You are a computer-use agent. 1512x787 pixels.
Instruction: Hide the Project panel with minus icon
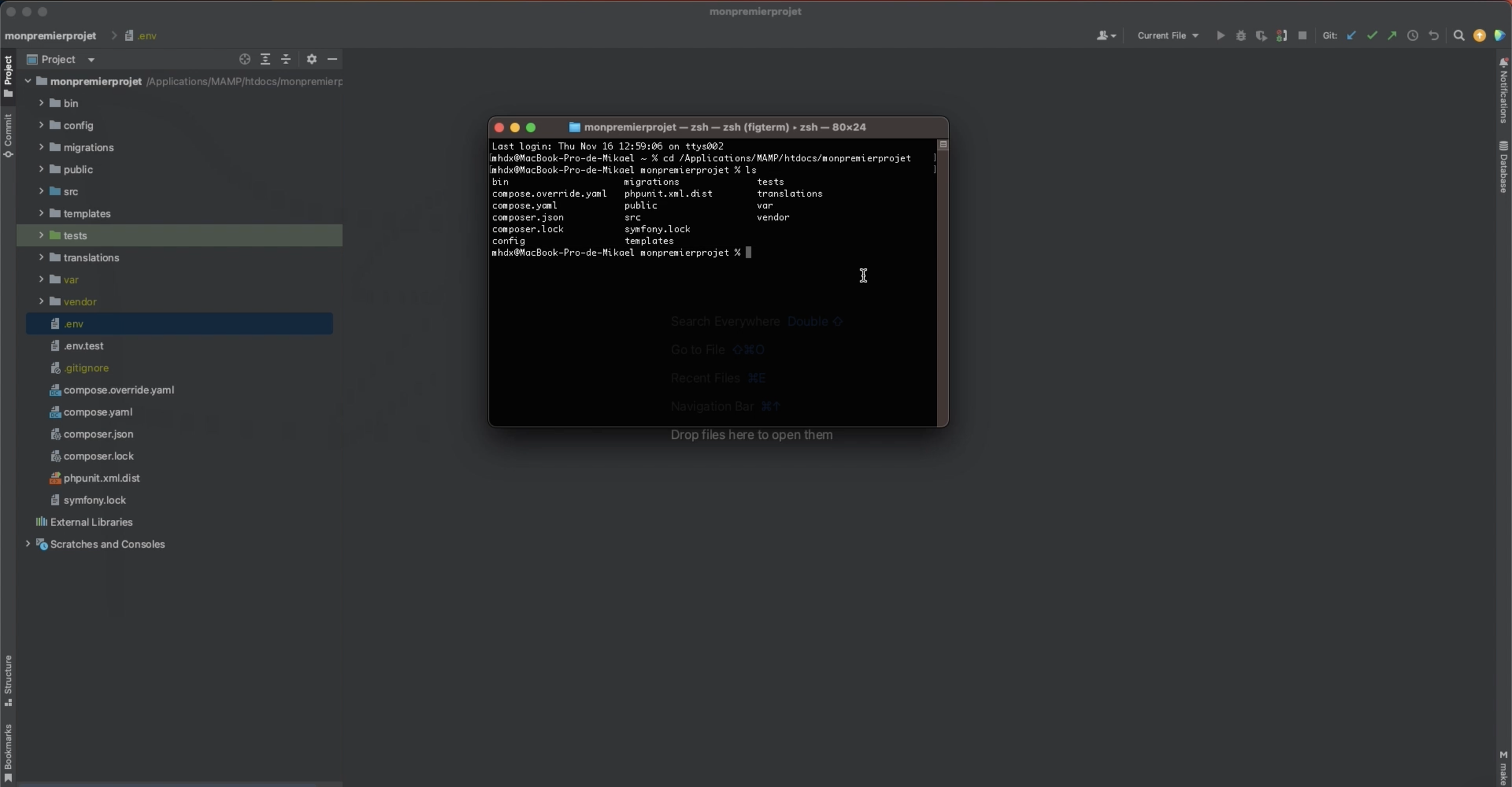pyautogui.click(x=332, y=59)
